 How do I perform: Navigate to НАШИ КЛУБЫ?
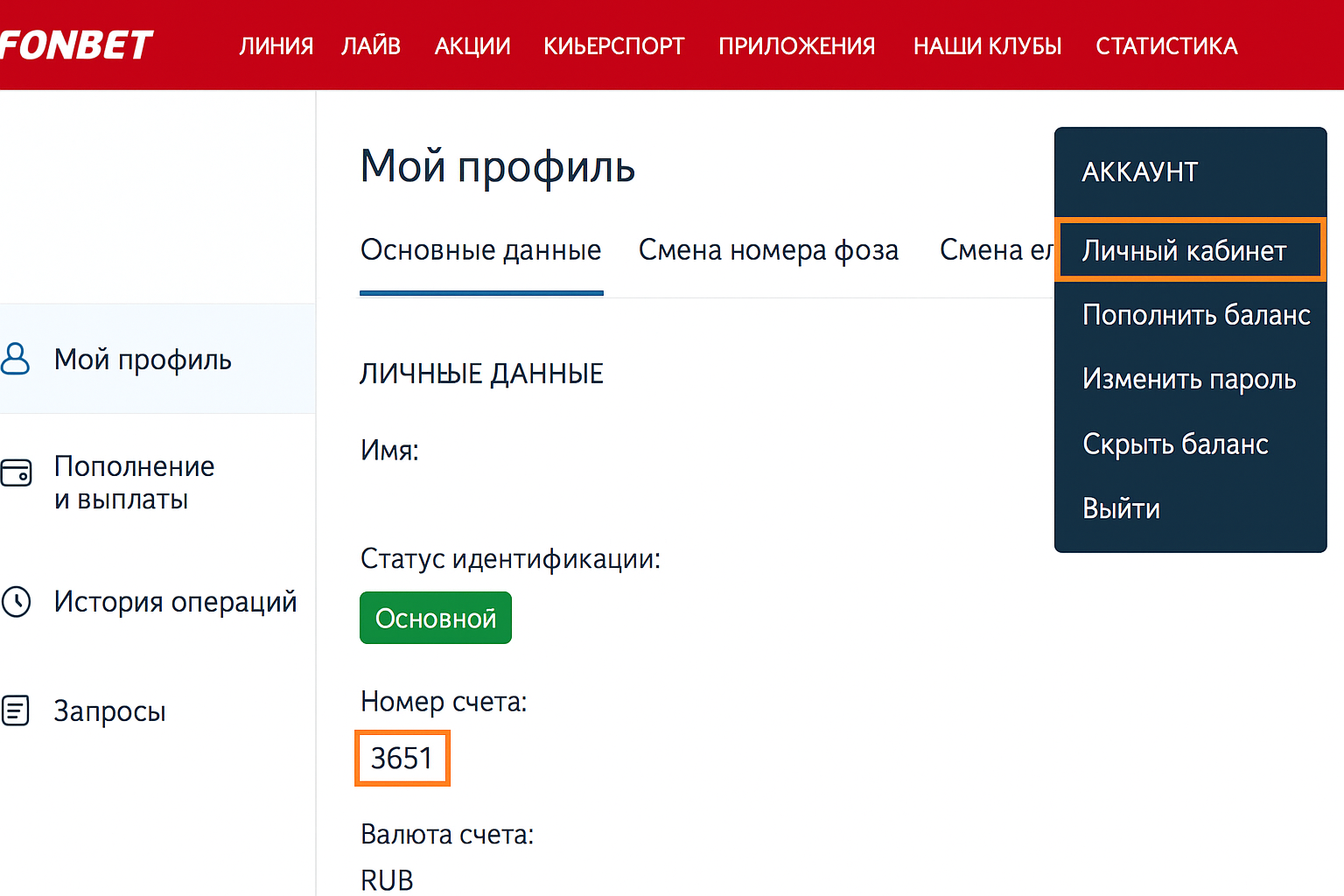click(987, 46)
